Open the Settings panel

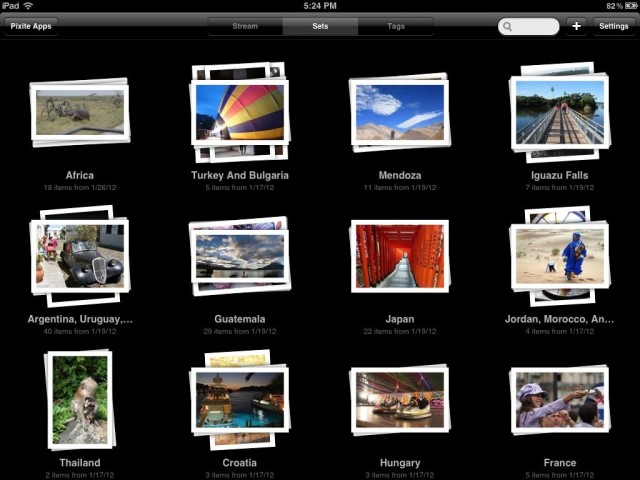tap(613, 26)
